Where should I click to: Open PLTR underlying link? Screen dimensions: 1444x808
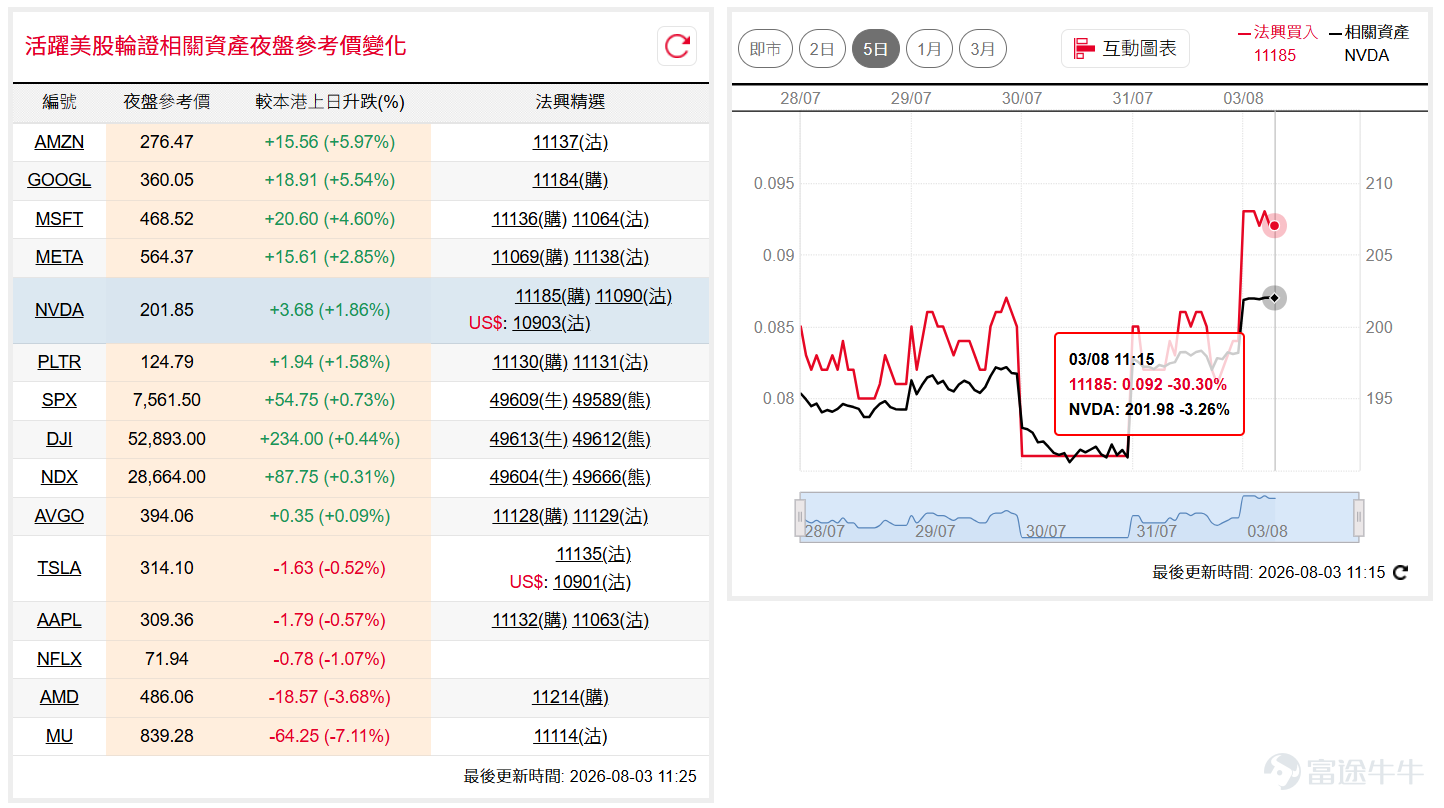pos(59,362)
